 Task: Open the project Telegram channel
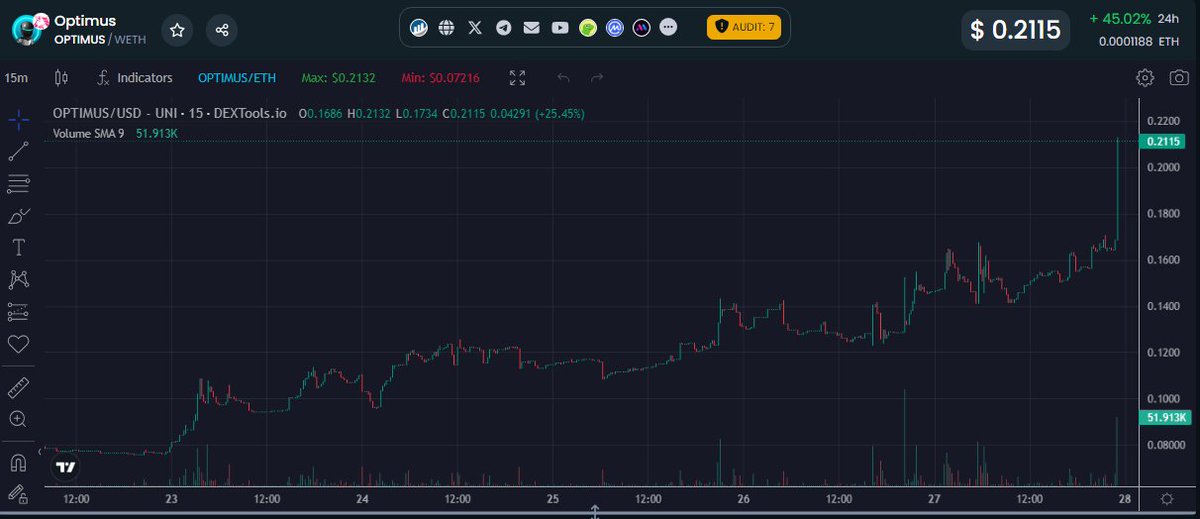point(503,28)
